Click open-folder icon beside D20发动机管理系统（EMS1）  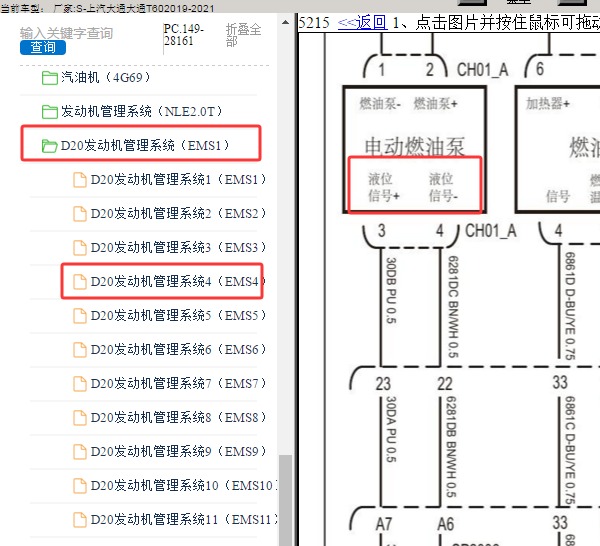49,146
